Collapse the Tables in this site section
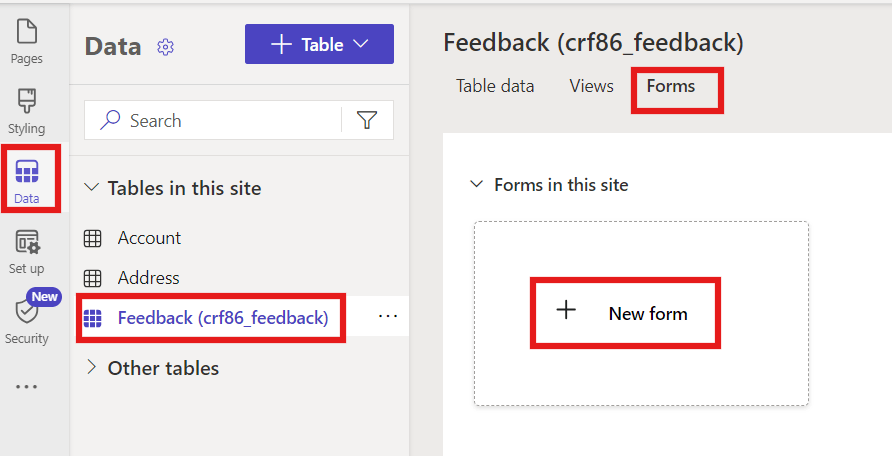Screen dimensions: 892x456 pos(92,188)
